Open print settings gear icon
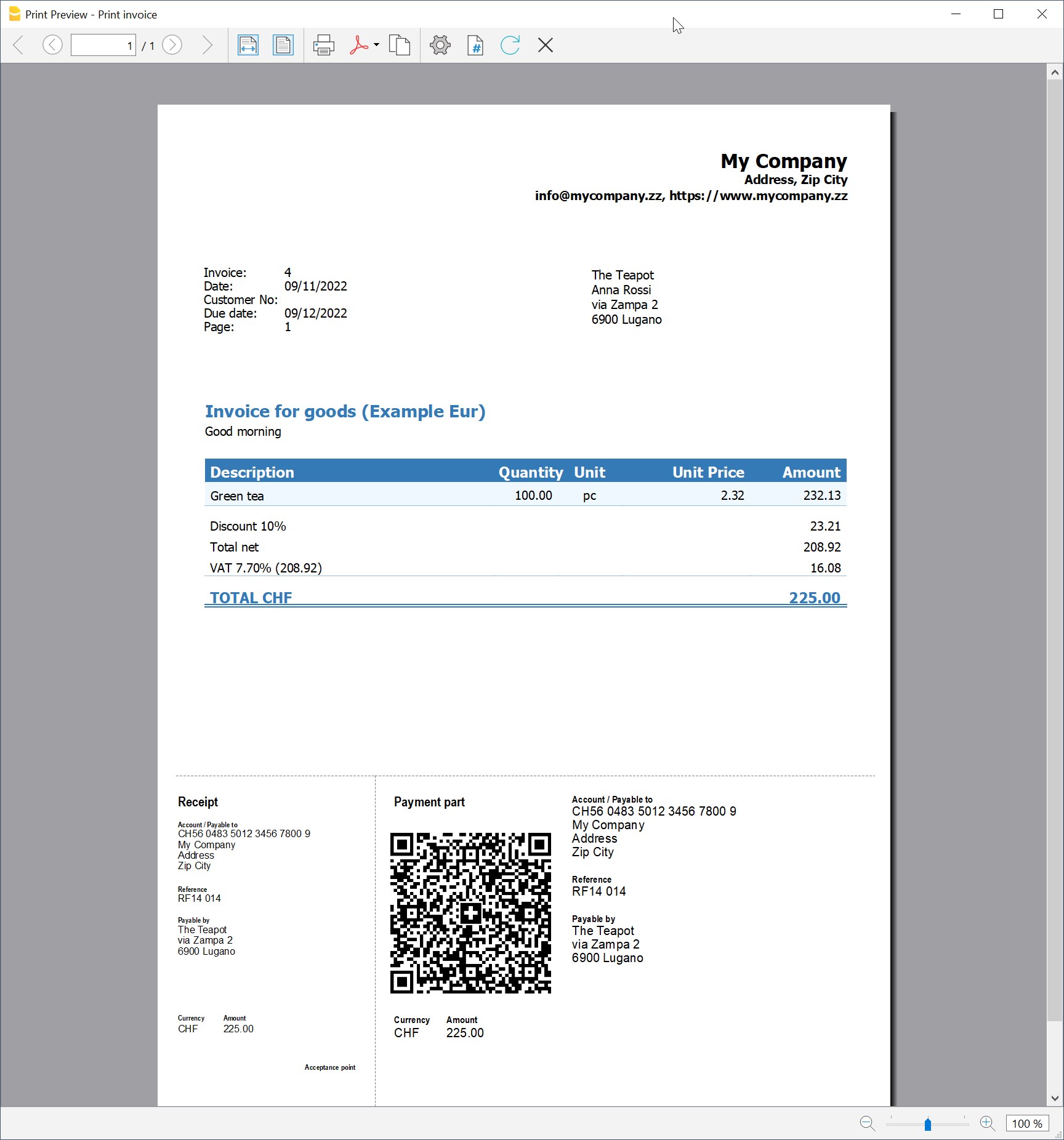This screenshot has width=1064, height=1140. (x=440, y=45)
